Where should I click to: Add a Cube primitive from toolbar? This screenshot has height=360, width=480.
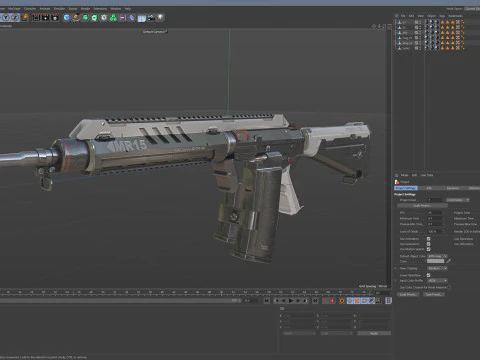pyautogui.click(x=67, y=17)
